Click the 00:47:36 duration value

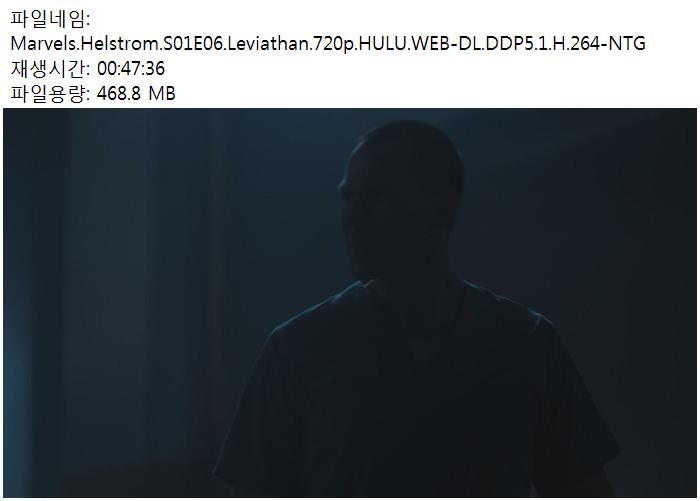pyautogui.click(x=131, y=69)
